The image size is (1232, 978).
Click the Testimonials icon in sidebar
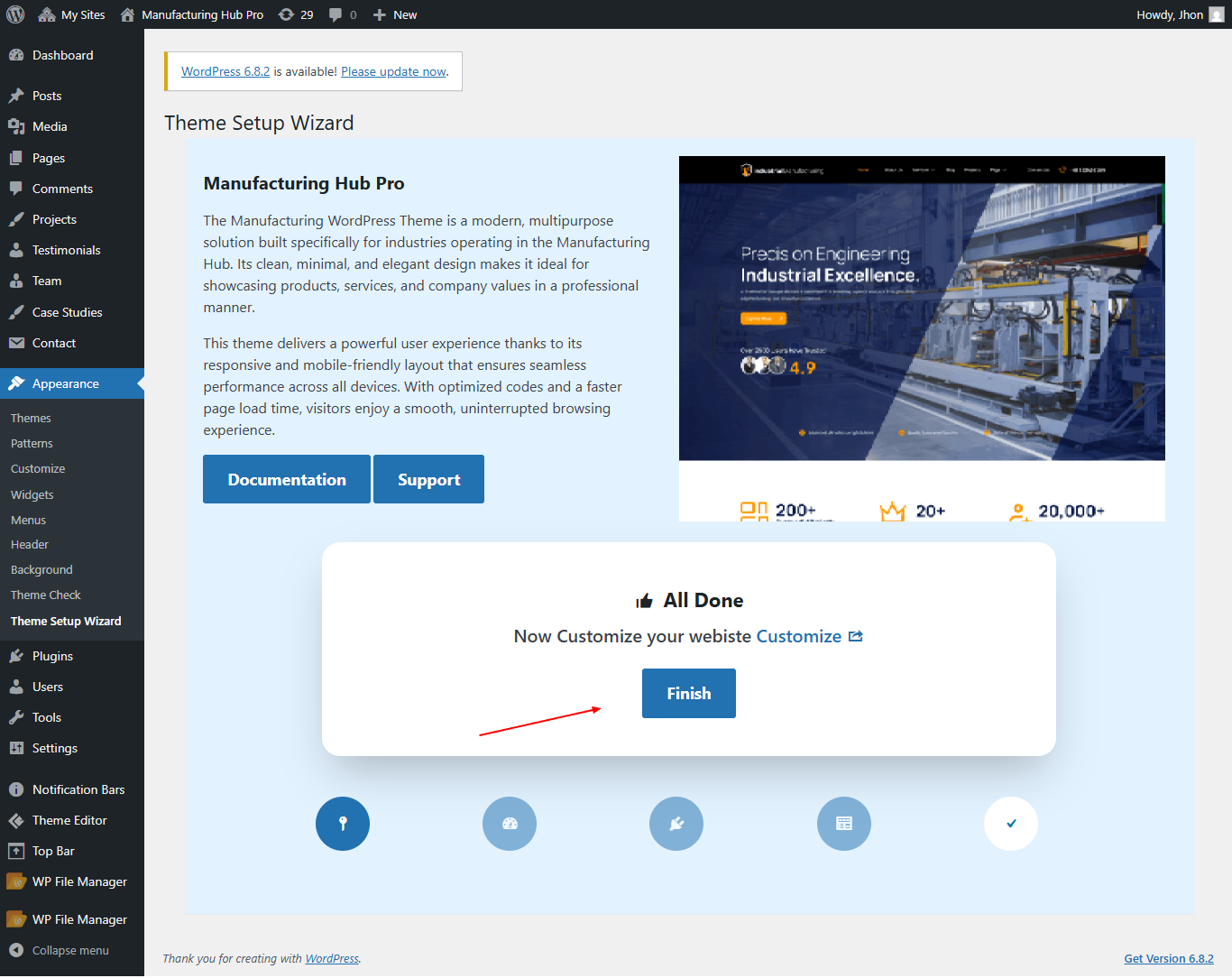pos(16,250)
